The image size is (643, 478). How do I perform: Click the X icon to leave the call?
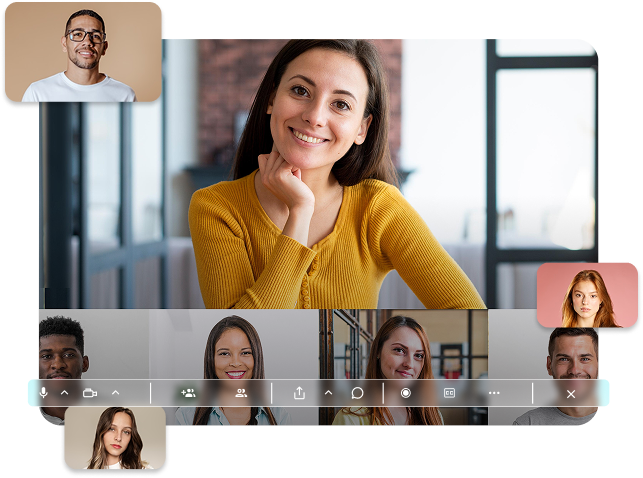click(571, 393)
